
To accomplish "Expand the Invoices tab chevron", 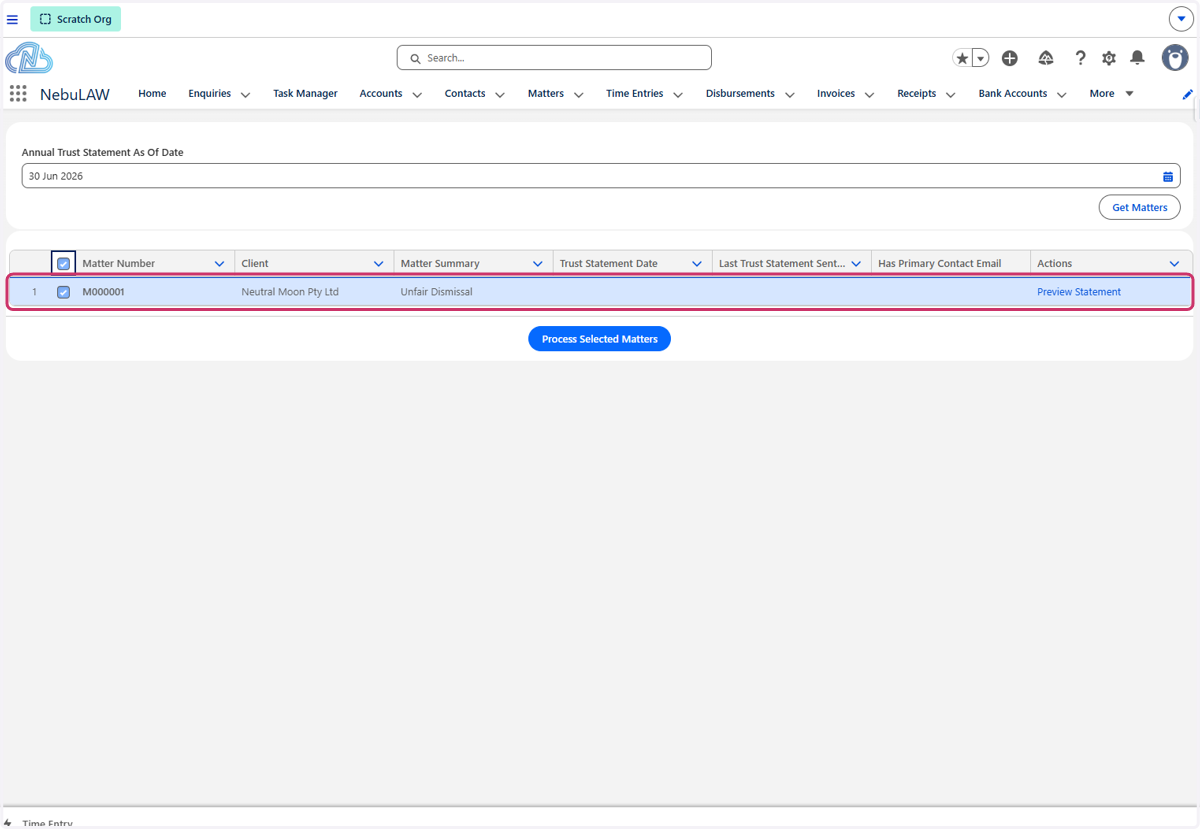I will (869, 94).
